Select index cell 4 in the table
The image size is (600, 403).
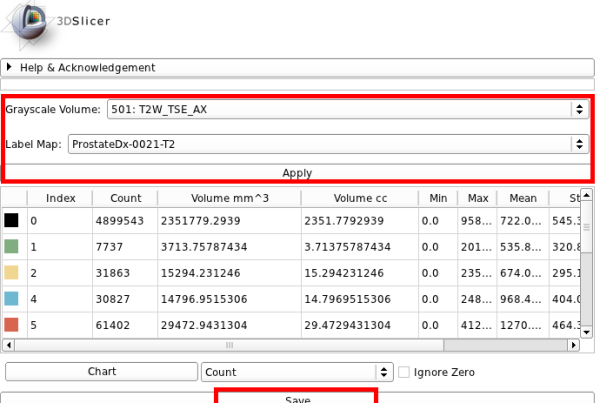tap(60, 299)
